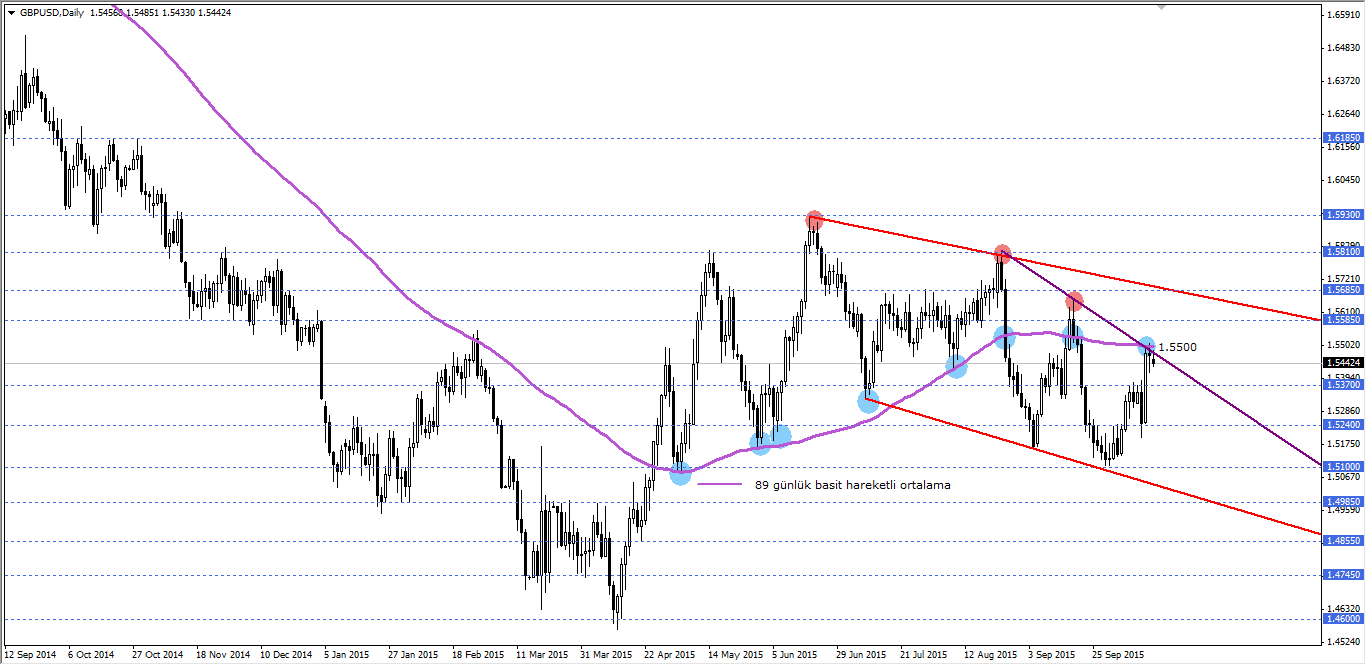Click the legend text '89 günlük basit hareketli ortalama'
Viewport: 1366px width, 665px height.
click(x=852, y=483)
